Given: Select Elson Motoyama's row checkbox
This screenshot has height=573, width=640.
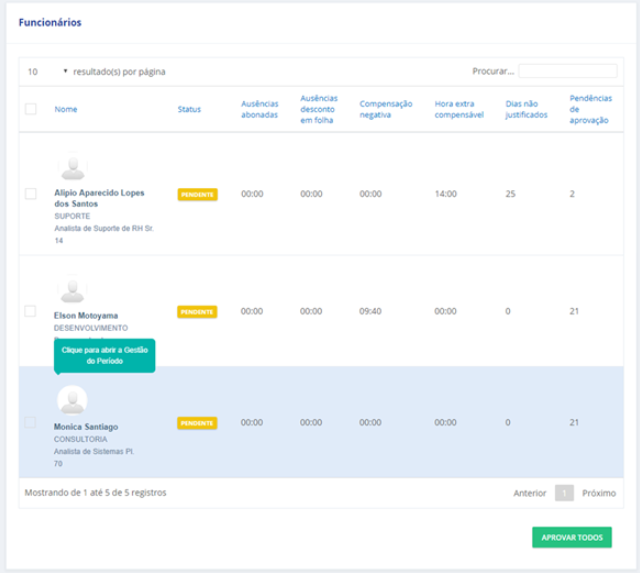Looking at the screenshot, I should pos(31,311).
